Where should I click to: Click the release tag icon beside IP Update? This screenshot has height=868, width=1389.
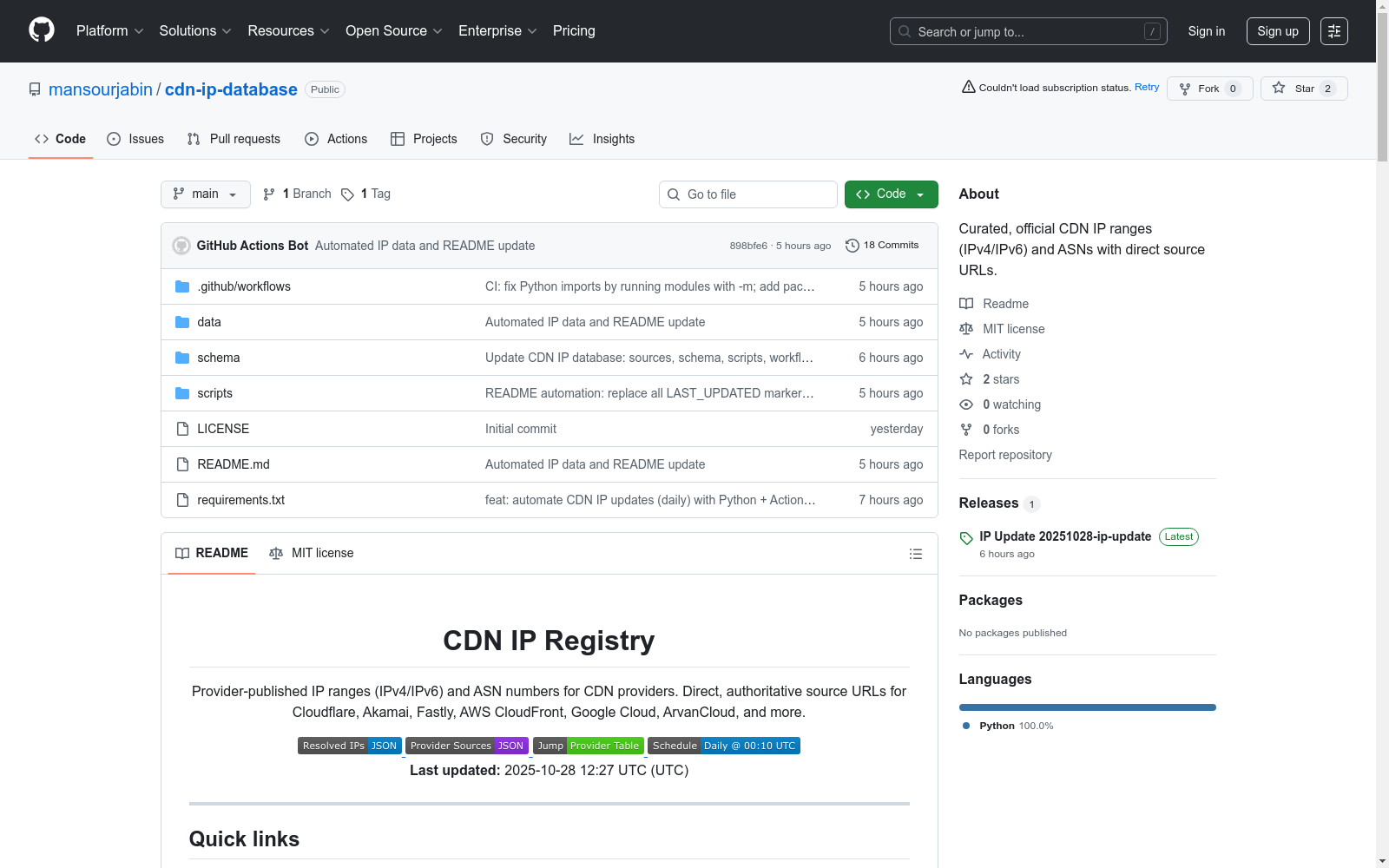(x=966, y=538)
